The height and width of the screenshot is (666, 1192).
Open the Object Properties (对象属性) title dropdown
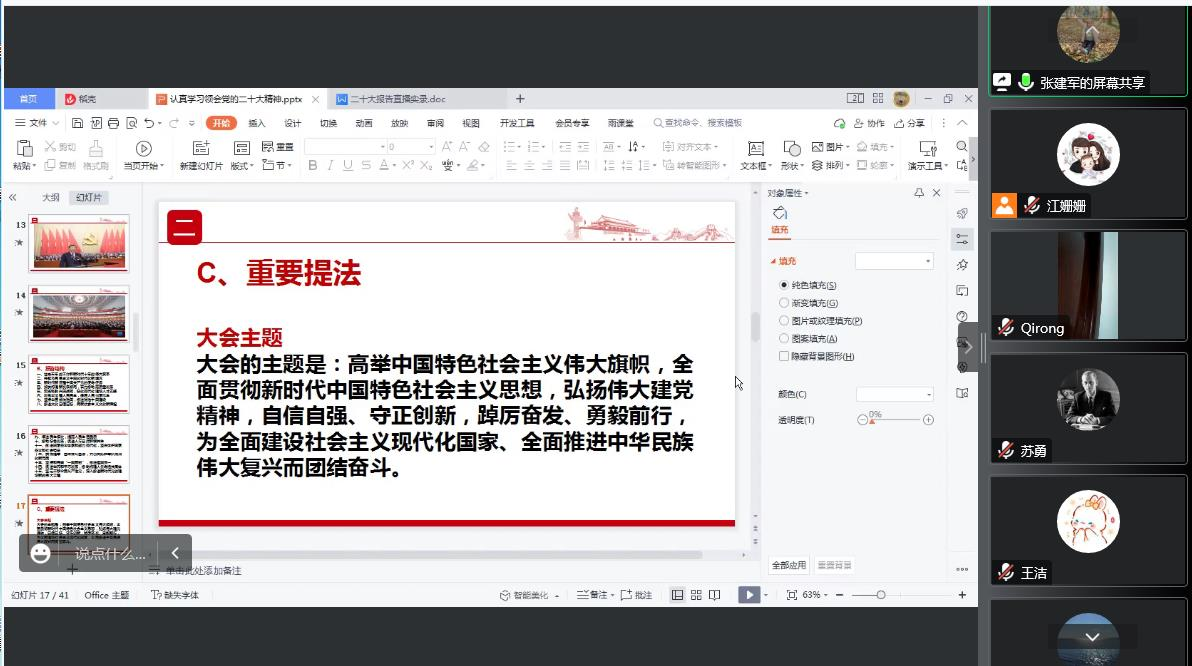[x=788, y=193]
